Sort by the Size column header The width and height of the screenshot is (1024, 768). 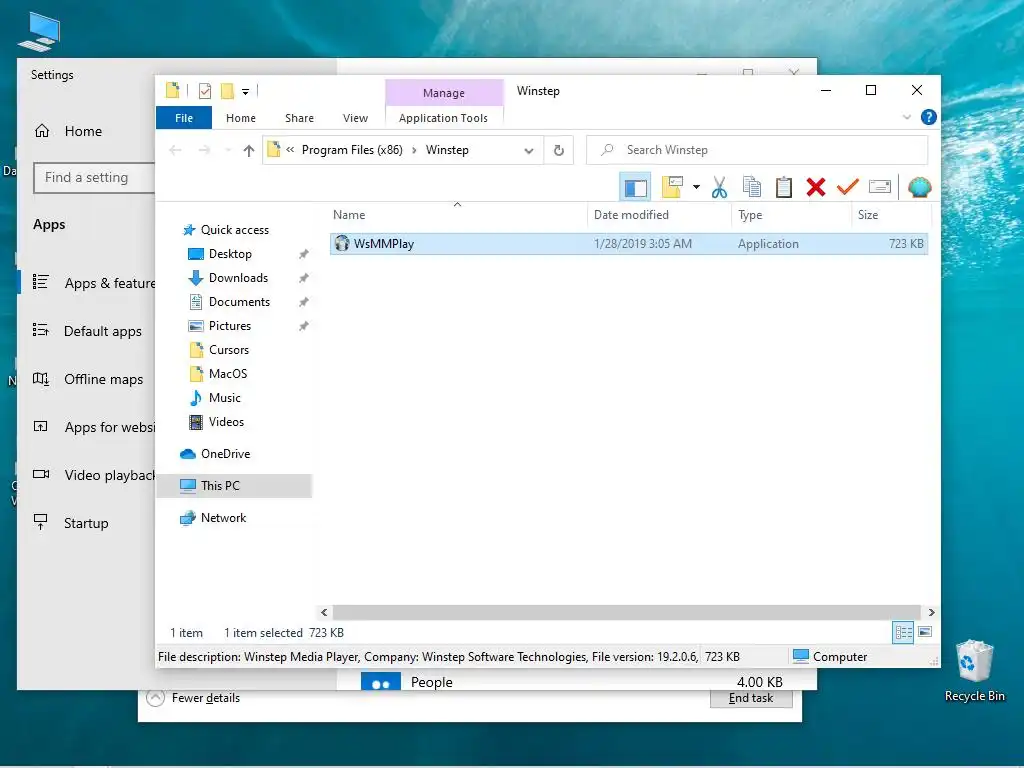tap(891, 215)
